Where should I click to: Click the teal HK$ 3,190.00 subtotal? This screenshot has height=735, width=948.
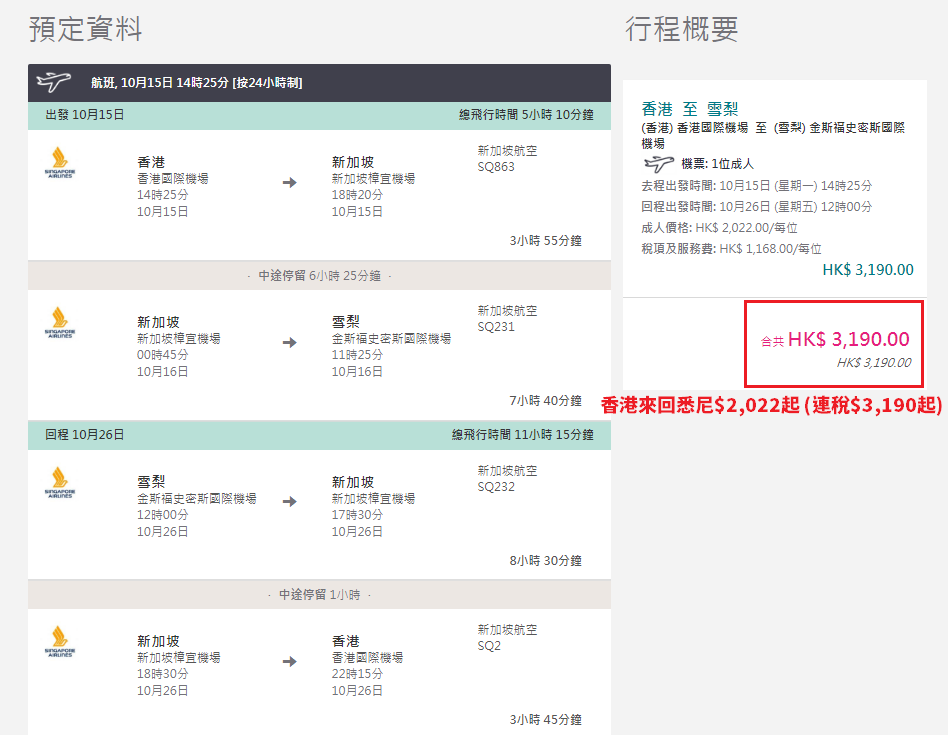coord(868,270)
